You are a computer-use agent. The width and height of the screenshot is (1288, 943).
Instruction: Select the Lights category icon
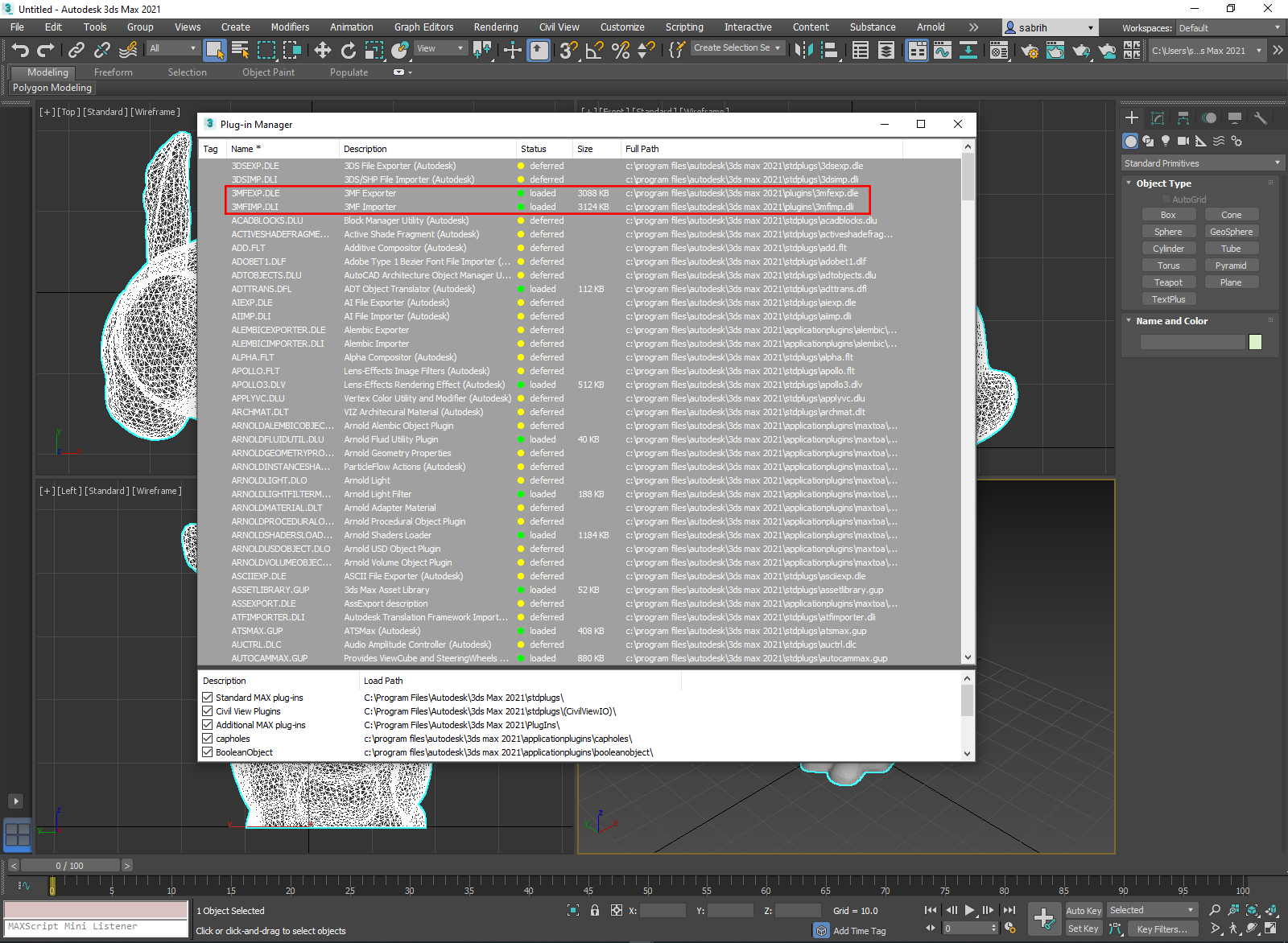(1166, 141)
